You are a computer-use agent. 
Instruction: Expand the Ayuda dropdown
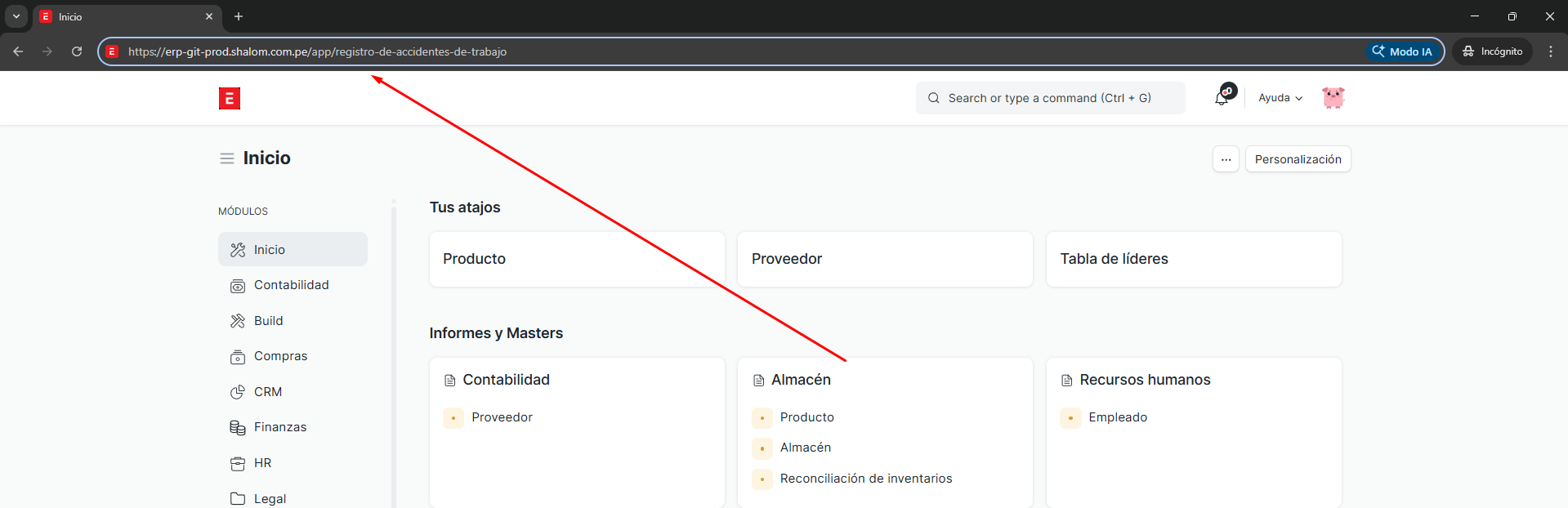1280,98
